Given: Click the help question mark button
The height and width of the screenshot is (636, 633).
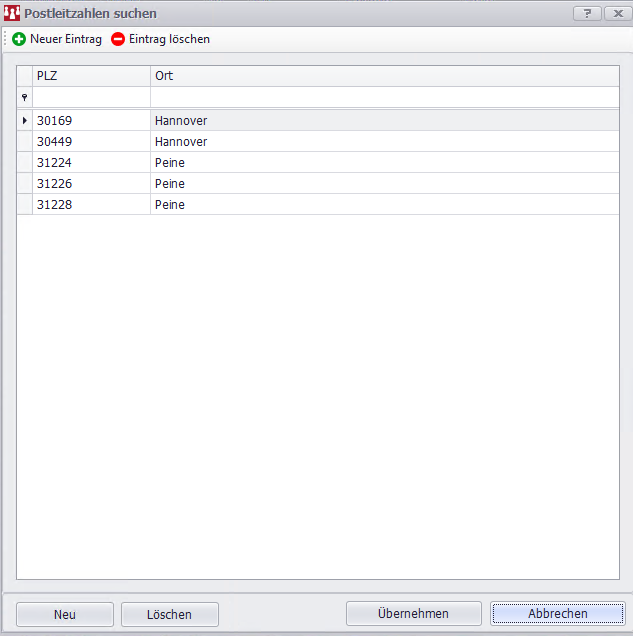Looking at the screenshot, I should 586,13.
